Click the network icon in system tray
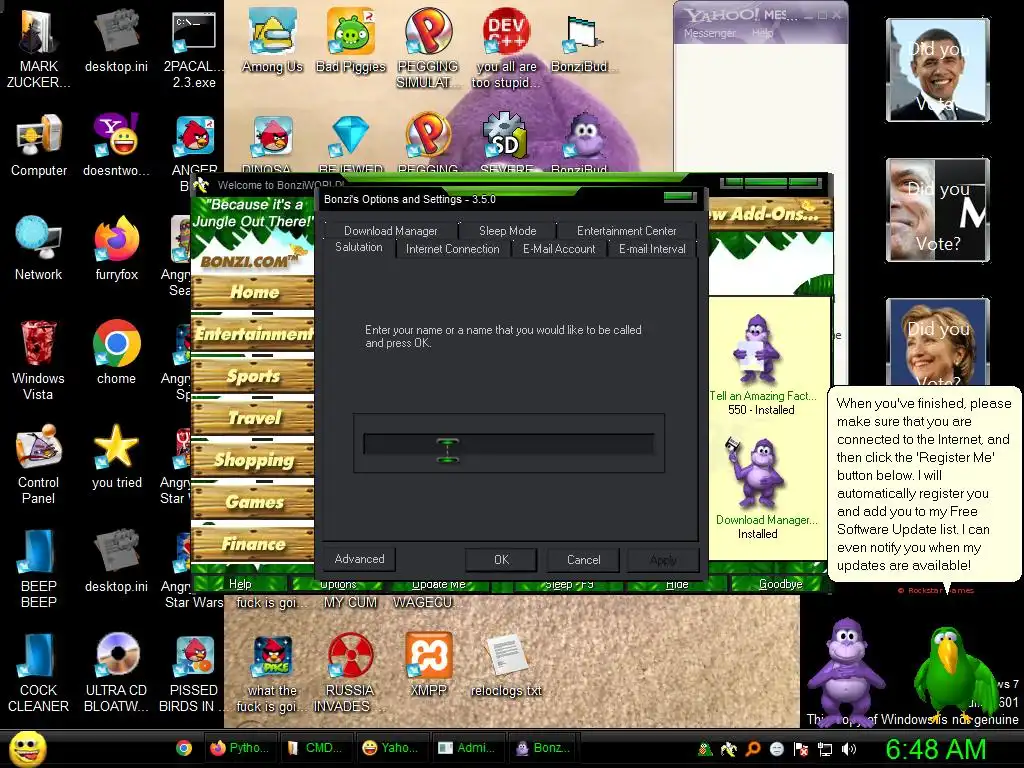This screenshot has height=768, width=1024. tap(825, 749)
